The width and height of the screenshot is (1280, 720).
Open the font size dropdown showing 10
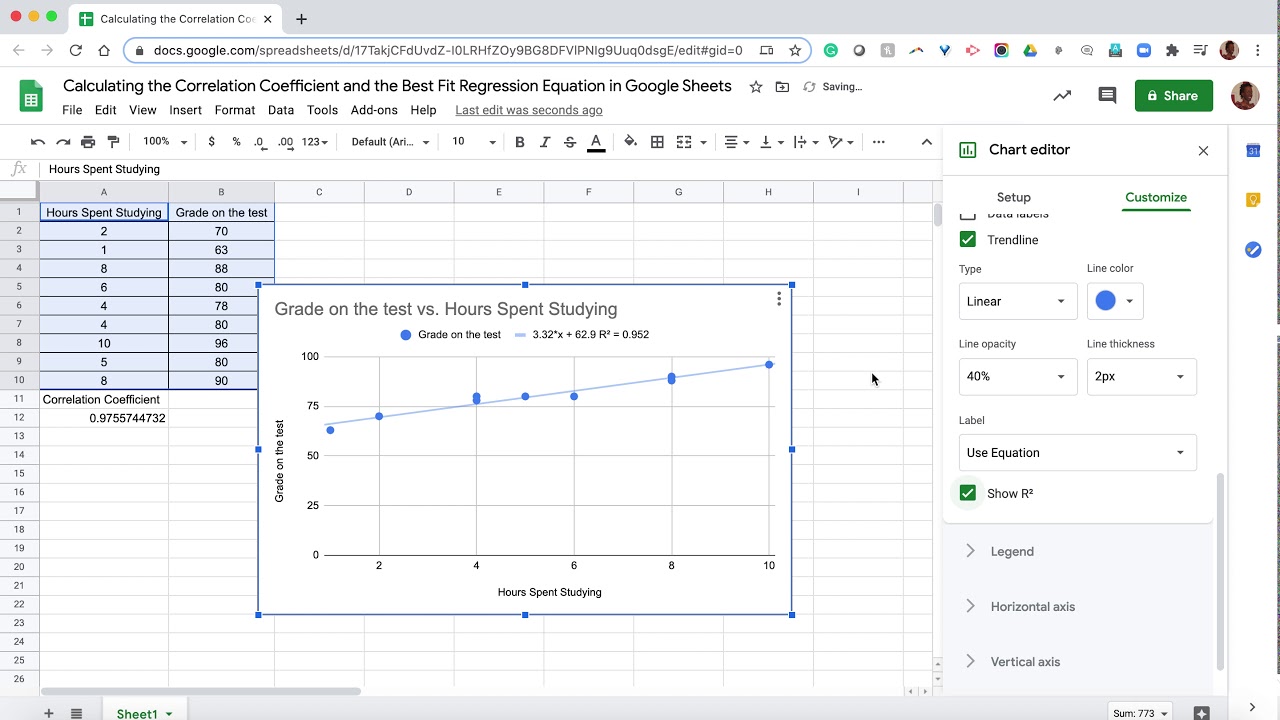click(473, 142)
